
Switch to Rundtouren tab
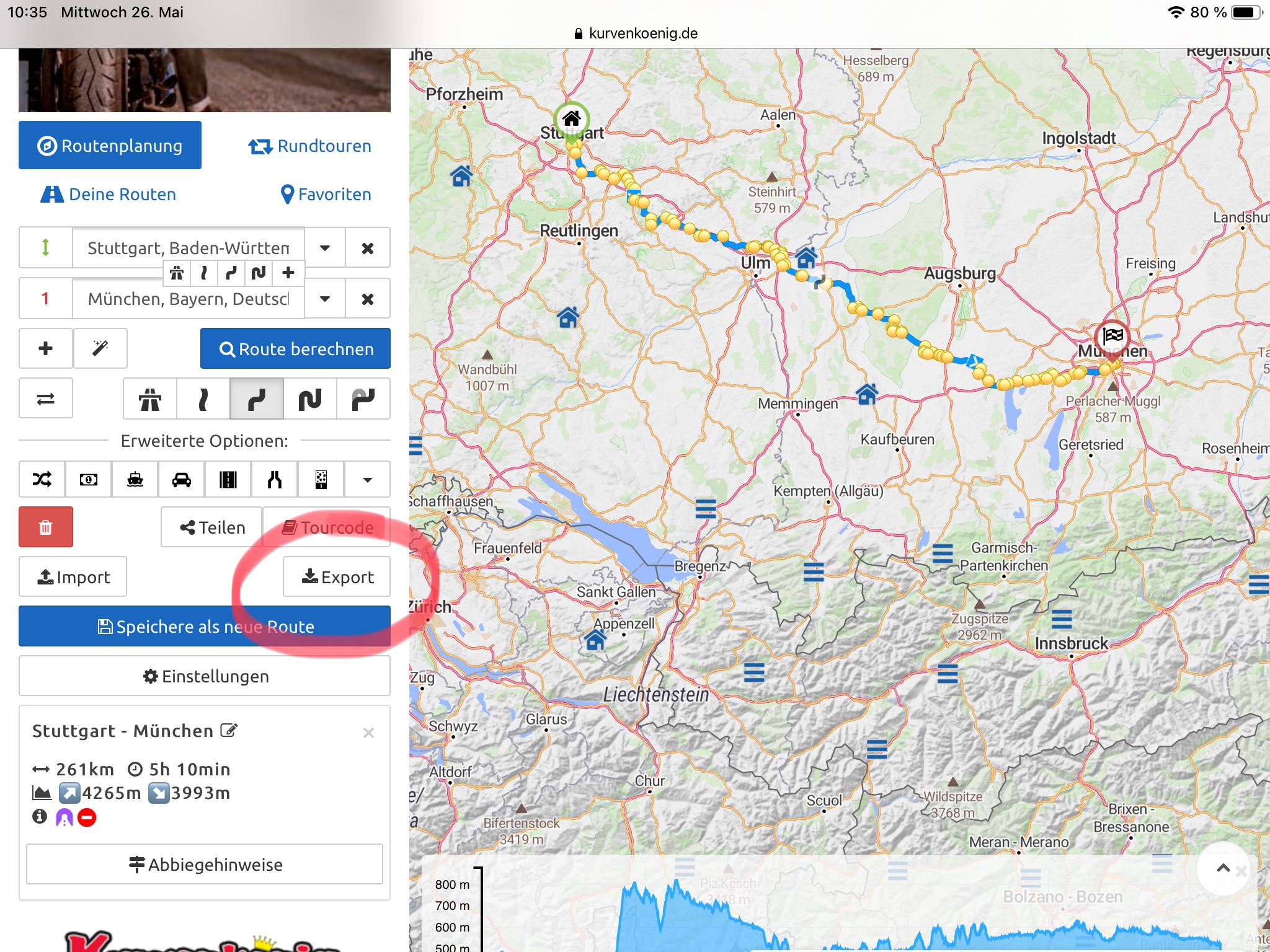(309, 146)
